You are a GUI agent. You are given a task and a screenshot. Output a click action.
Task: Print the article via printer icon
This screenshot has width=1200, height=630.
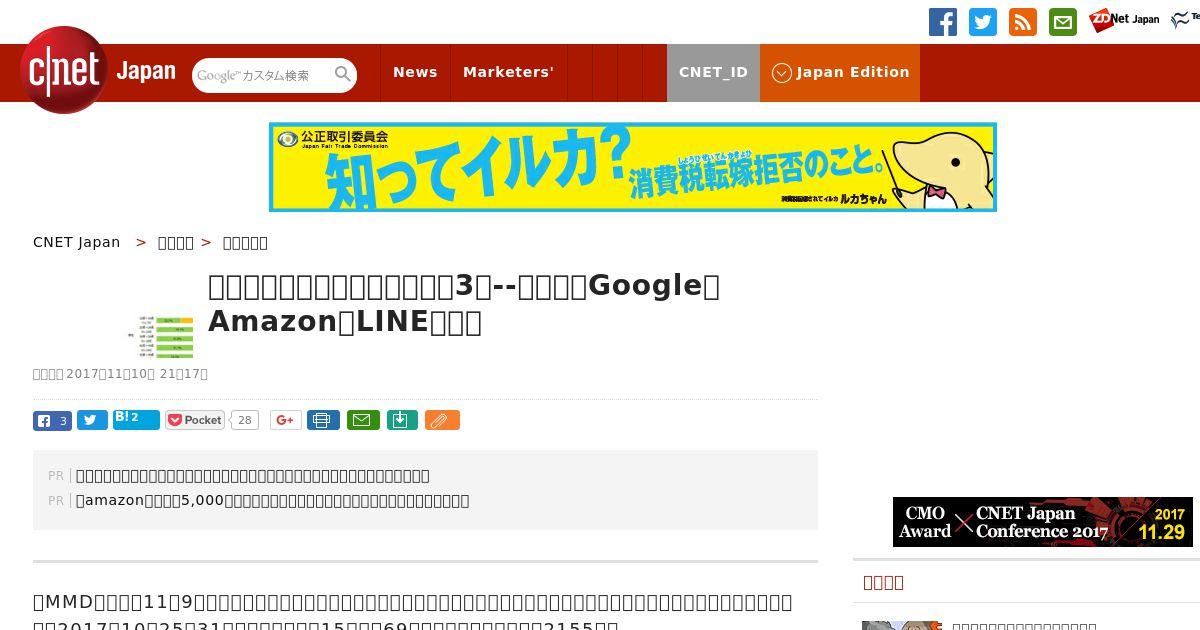(323, 420)
